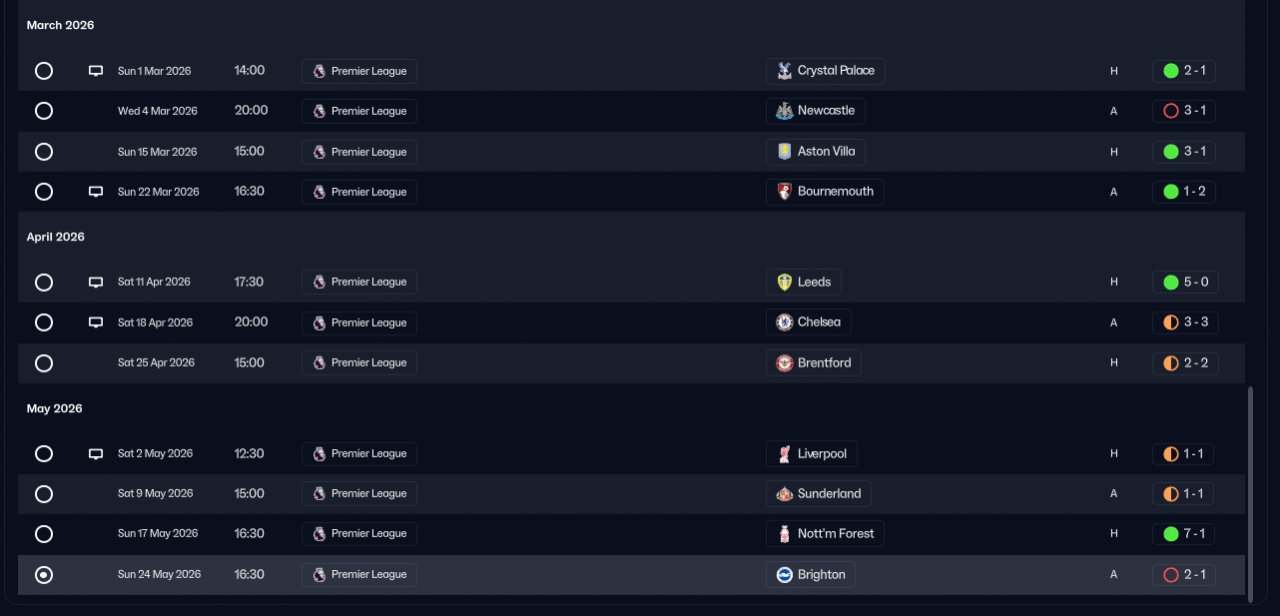Click the Liverpool club crest icon
Image resolution: width=1280 pixels, height=616 pixels.
click(x=785, y=454)
